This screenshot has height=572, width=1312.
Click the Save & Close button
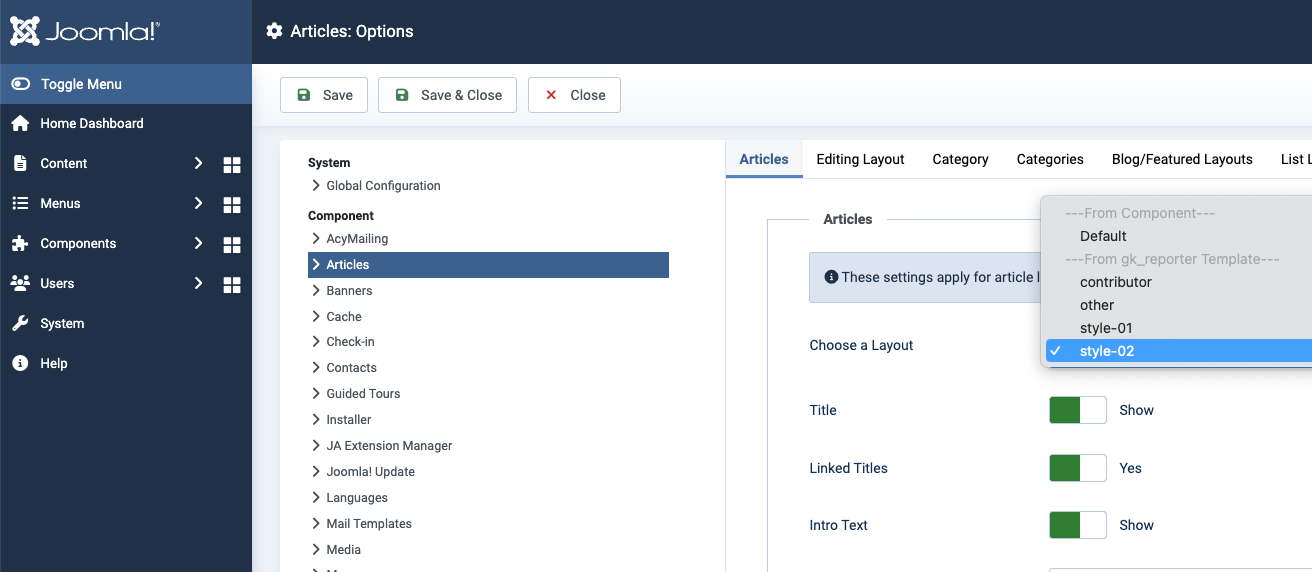(x=447, y=95)
